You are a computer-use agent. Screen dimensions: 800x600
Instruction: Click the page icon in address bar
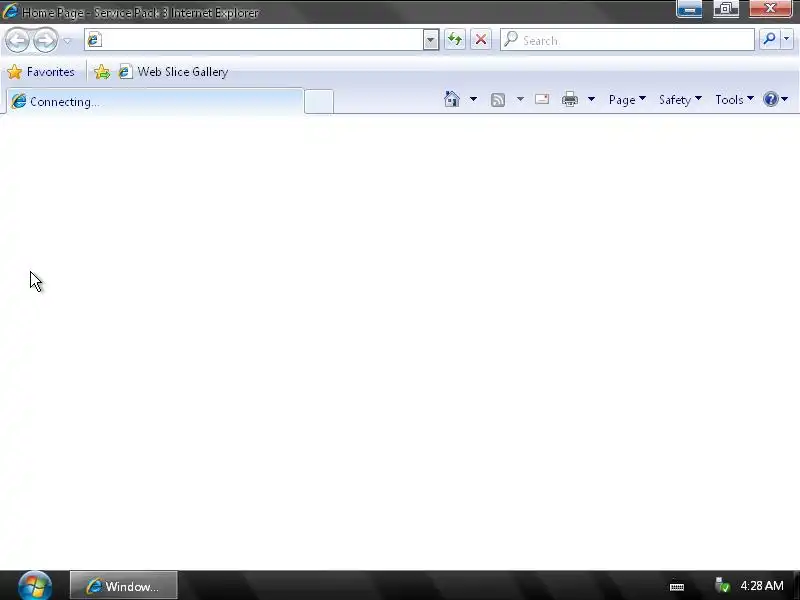(94, 40)
